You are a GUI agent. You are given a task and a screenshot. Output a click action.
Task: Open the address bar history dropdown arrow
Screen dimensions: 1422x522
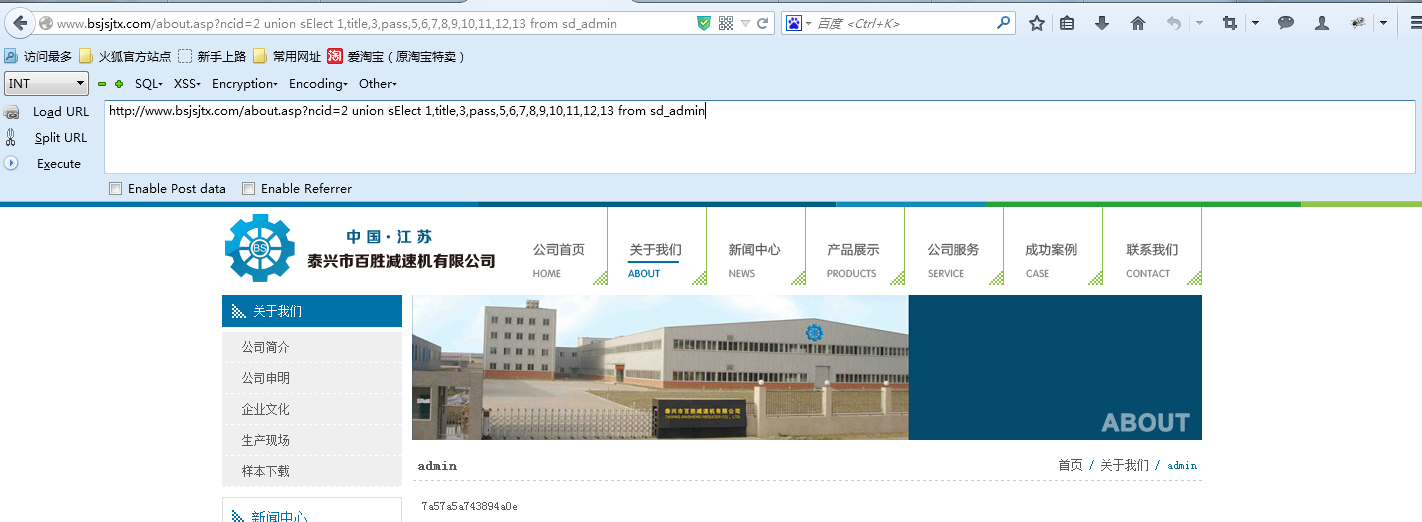pyautogui.click(x=745, y=23)
